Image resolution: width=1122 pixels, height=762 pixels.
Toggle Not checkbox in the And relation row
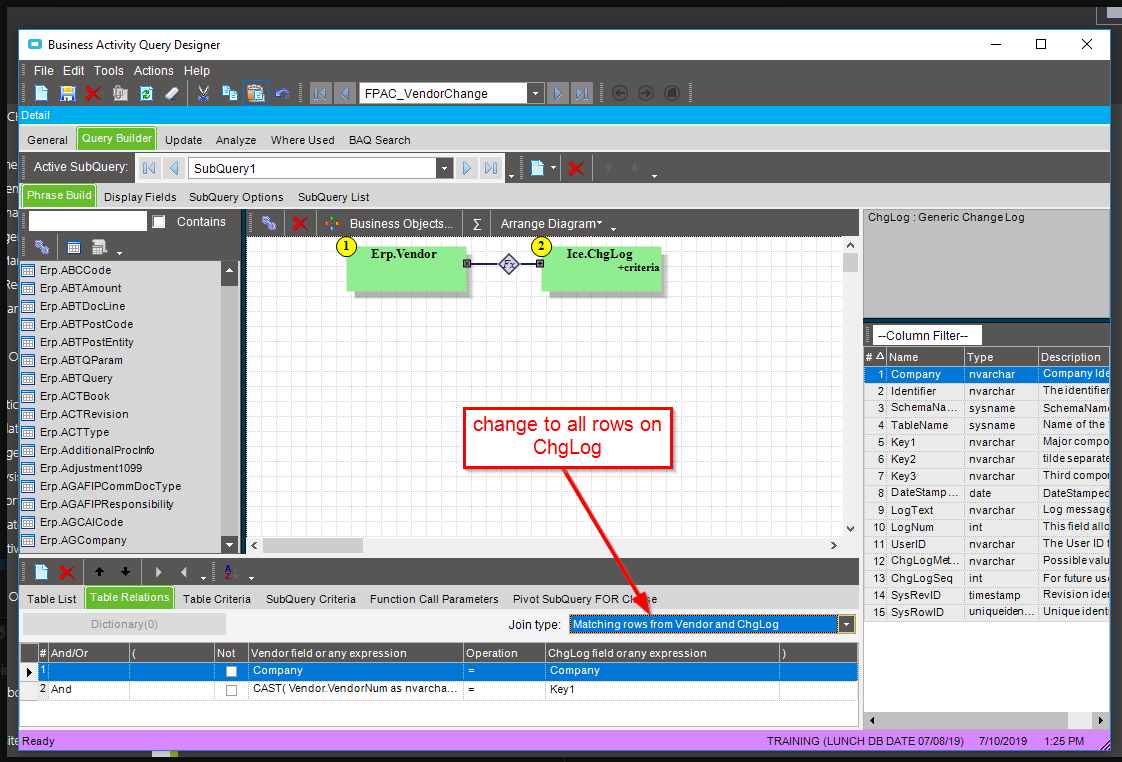(x=231, y=690)
